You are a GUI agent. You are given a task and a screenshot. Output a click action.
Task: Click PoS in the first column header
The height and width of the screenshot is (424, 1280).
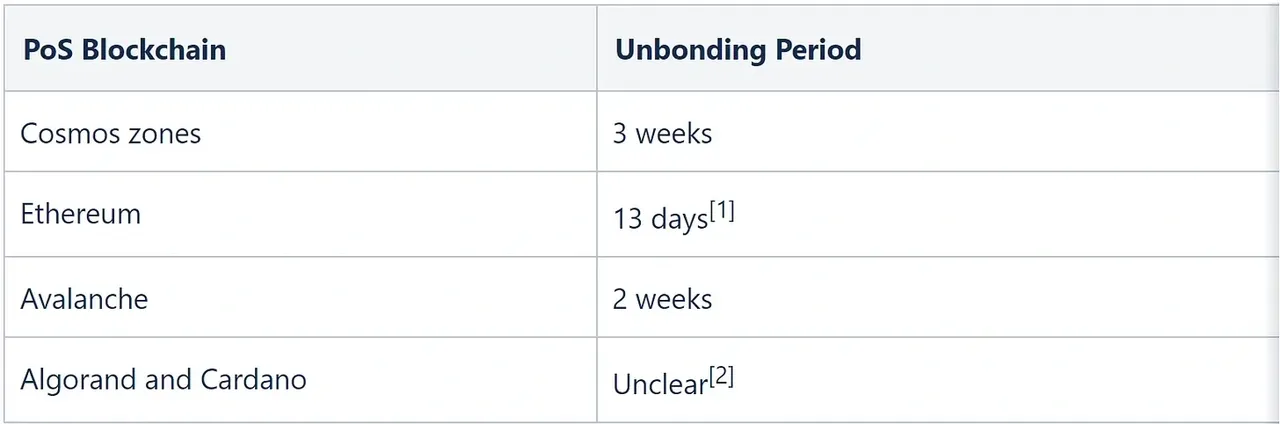(47, 50)
